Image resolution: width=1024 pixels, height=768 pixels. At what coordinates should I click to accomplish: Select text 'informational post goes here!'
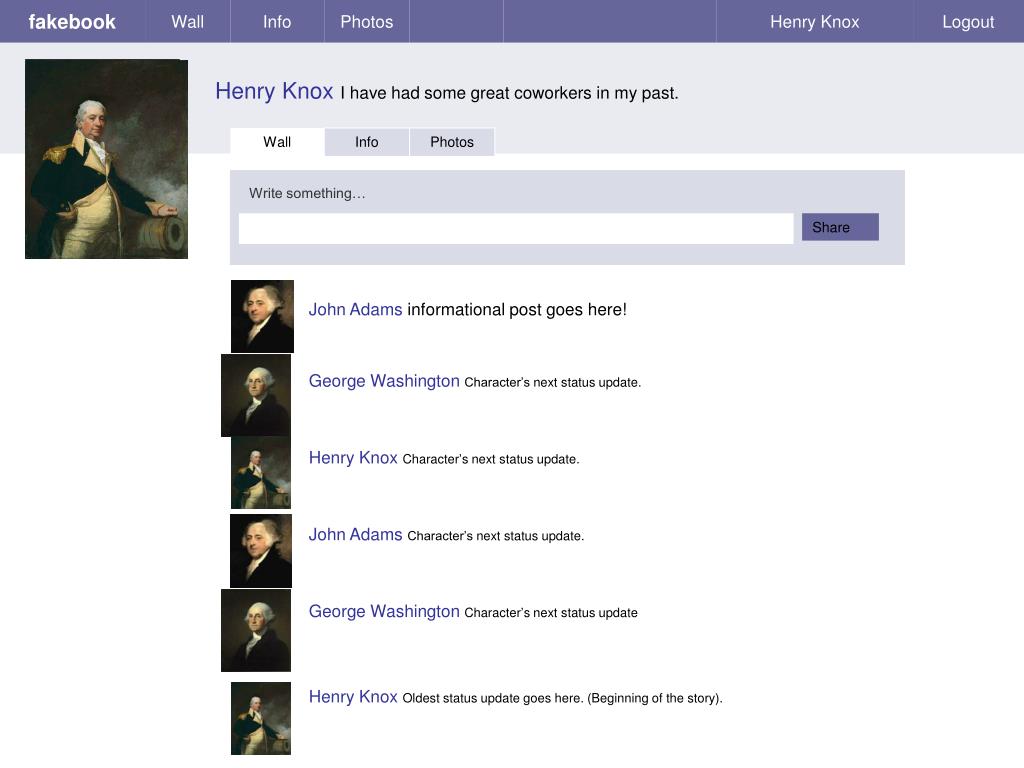point(517,310)
